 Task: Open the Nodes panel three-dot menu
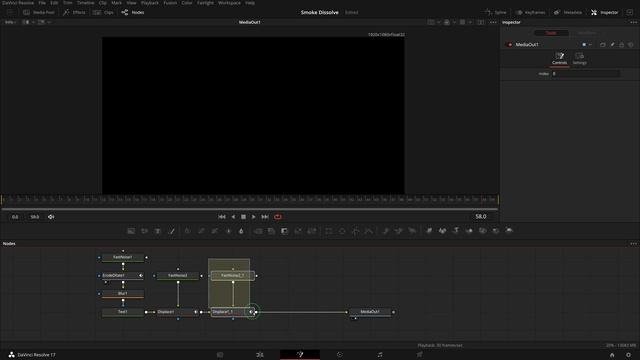click(633, 244)
